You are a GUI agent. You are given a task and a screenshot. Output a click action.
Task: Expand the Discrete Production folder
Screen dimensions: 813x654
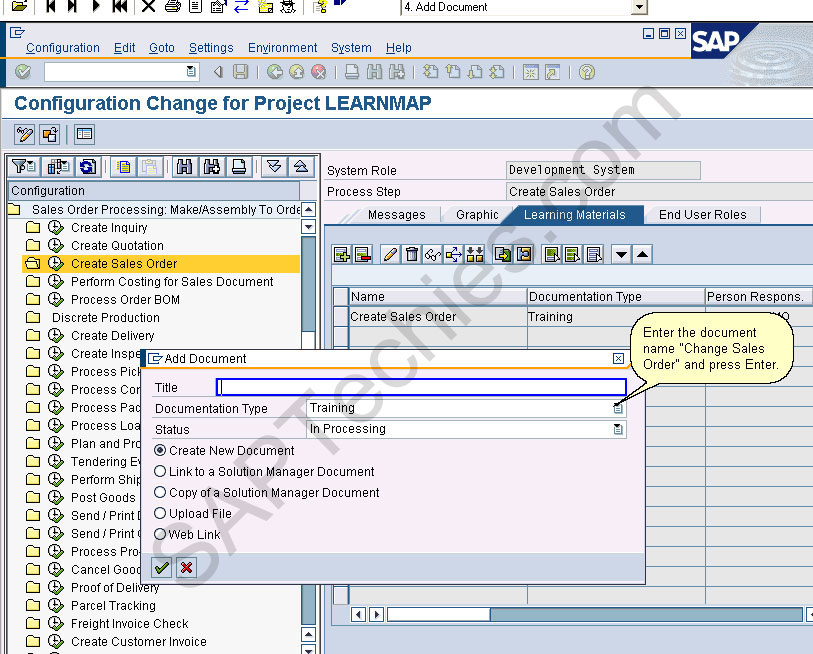[x=33, y=317]
